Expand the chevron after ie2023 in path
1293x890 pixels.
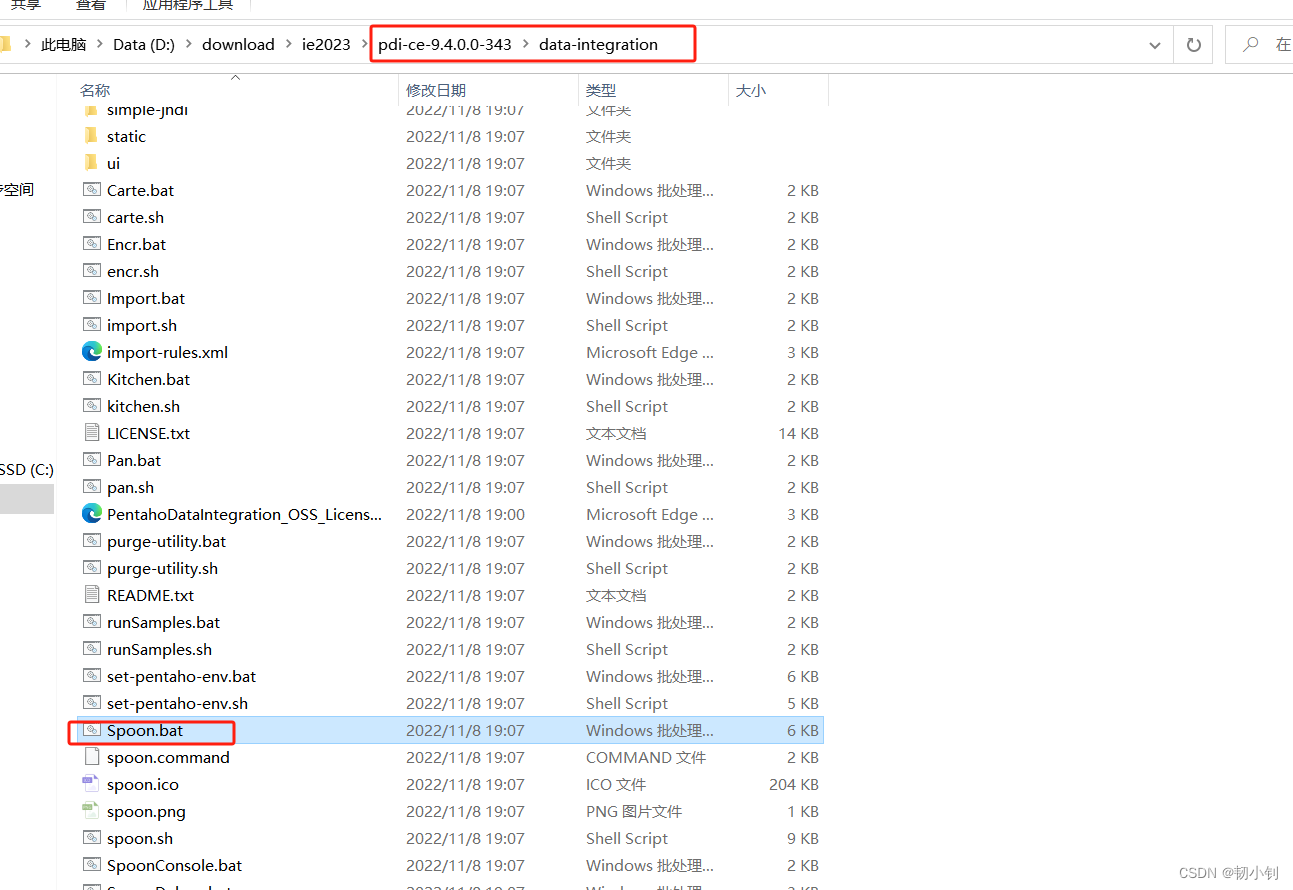pyautogui.click(x=364, y=45)
